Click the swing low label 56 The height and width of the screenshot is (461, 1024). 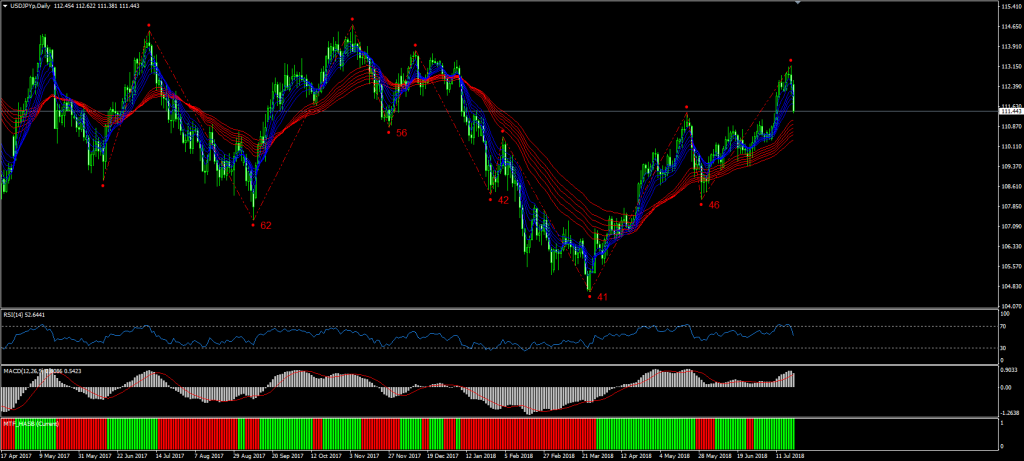coord(401,133)
